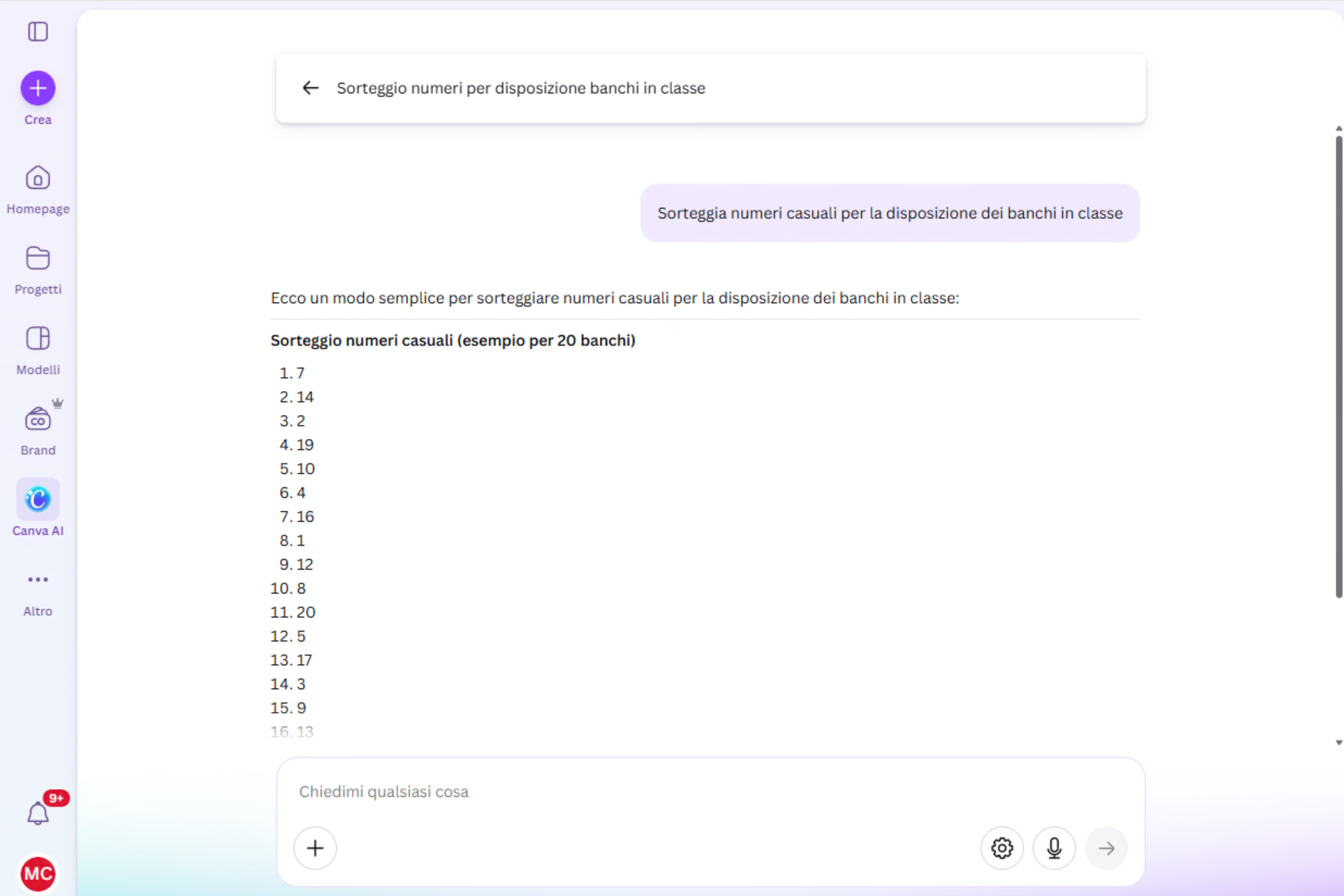Viewport: 1344px width, 896px height.
Task: Click scrollbar up arrow
Action: (x=1339, y=128)
